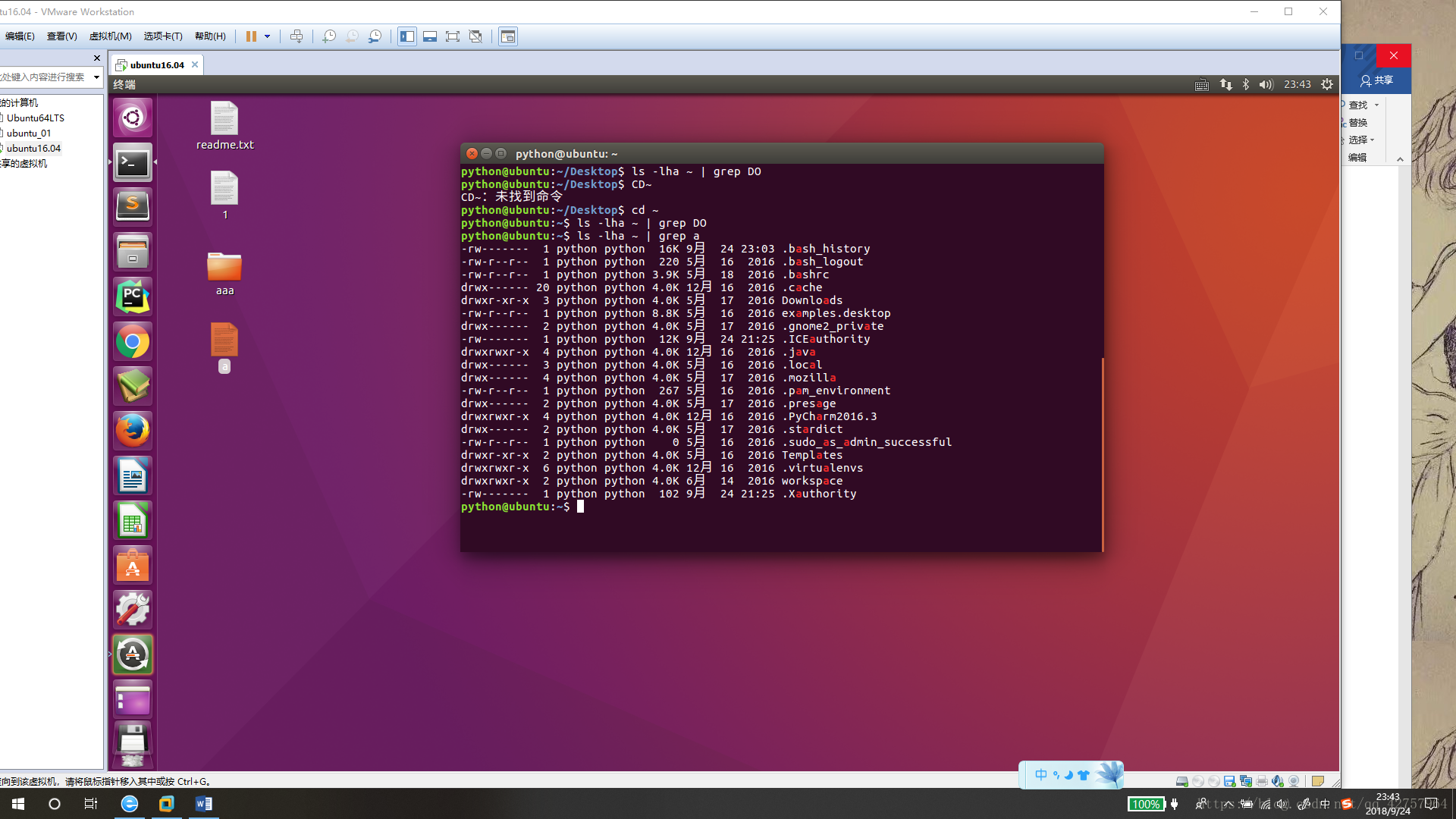Click the send Ctrl+Alt+Del toolbar icon
The height and width of the screenshot is (819, 1456).
coord(297,36)
